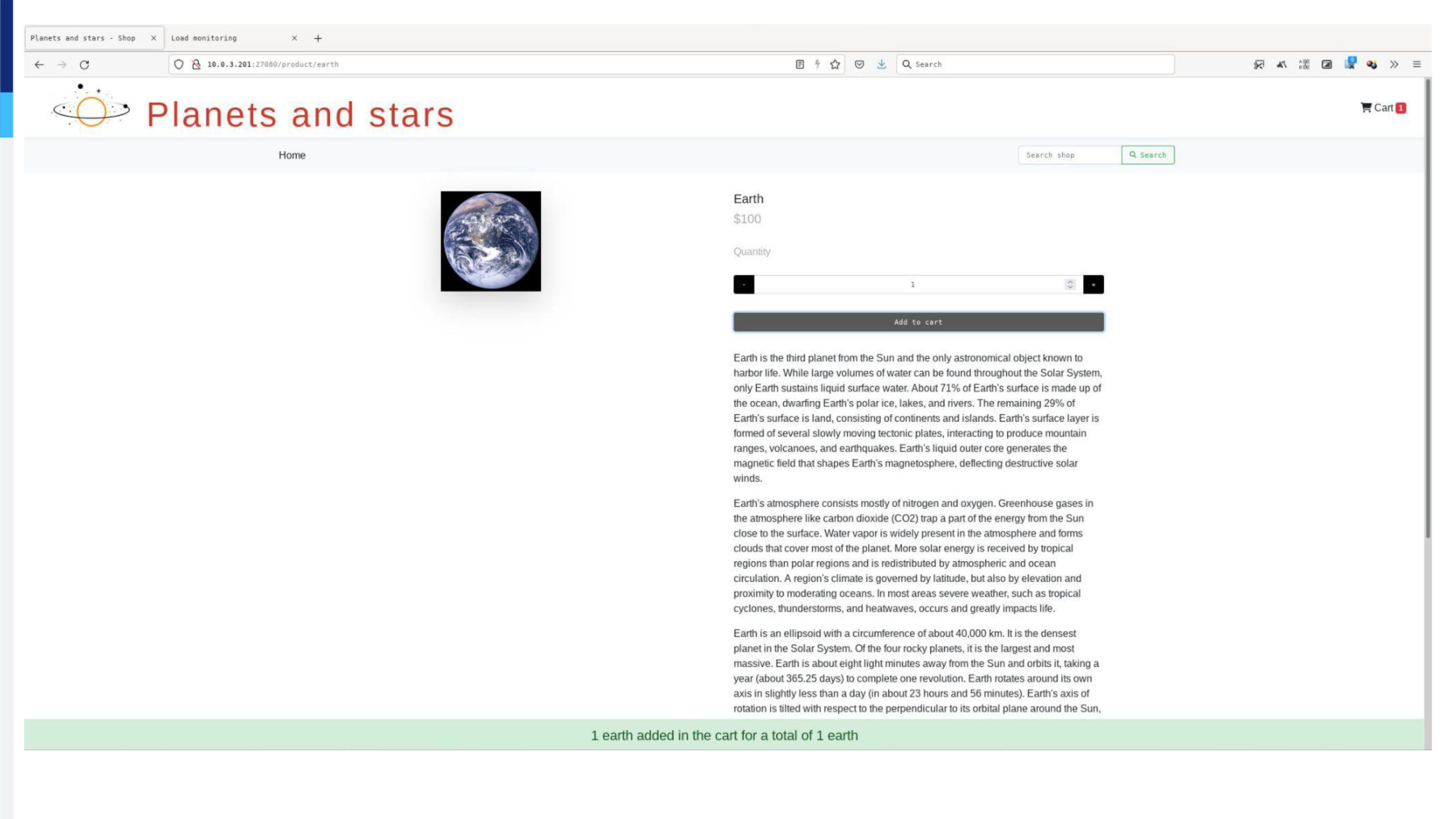Click the green Search button

point(1148,155)
